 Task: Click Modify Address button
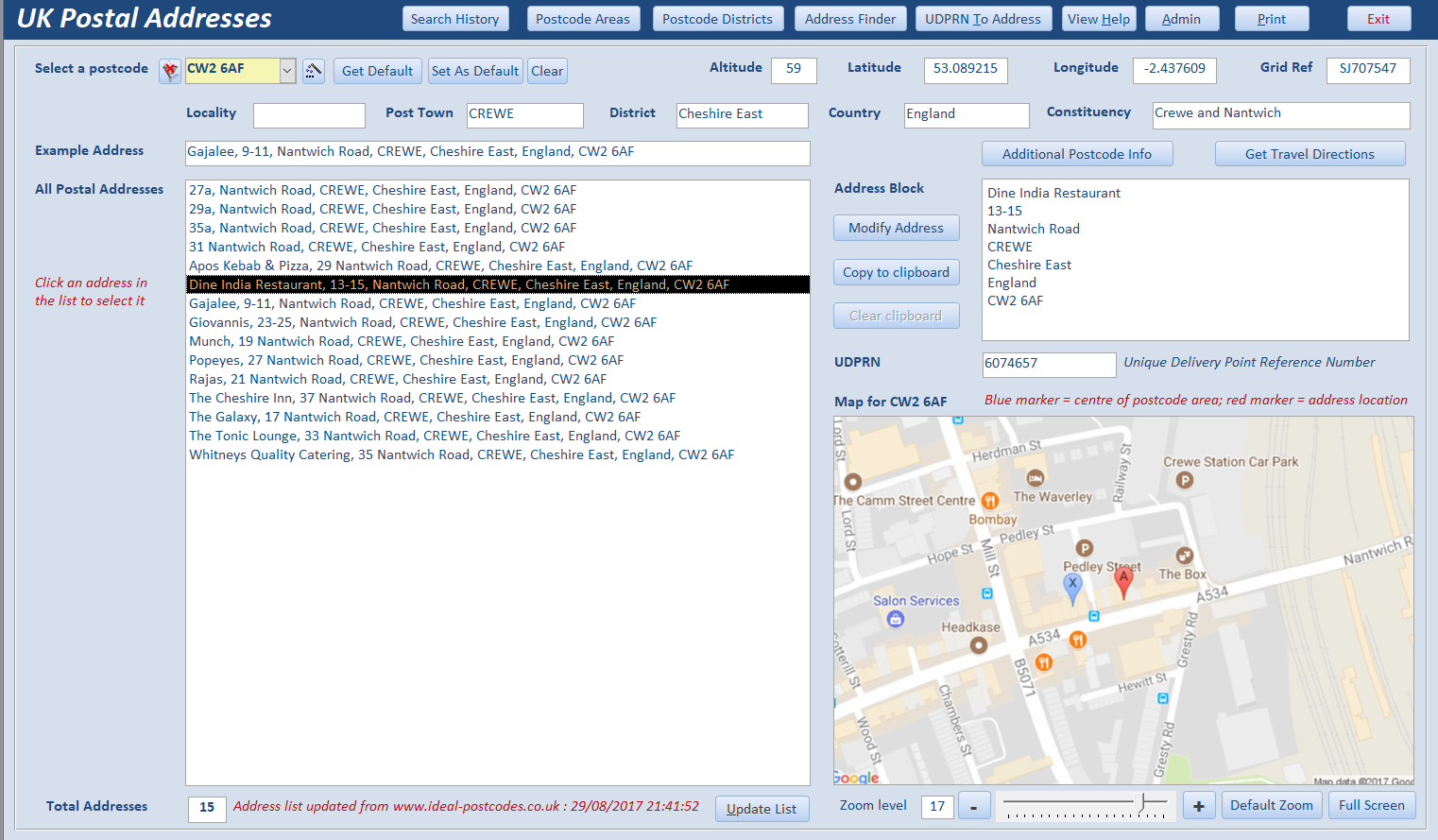click(896, 228)
